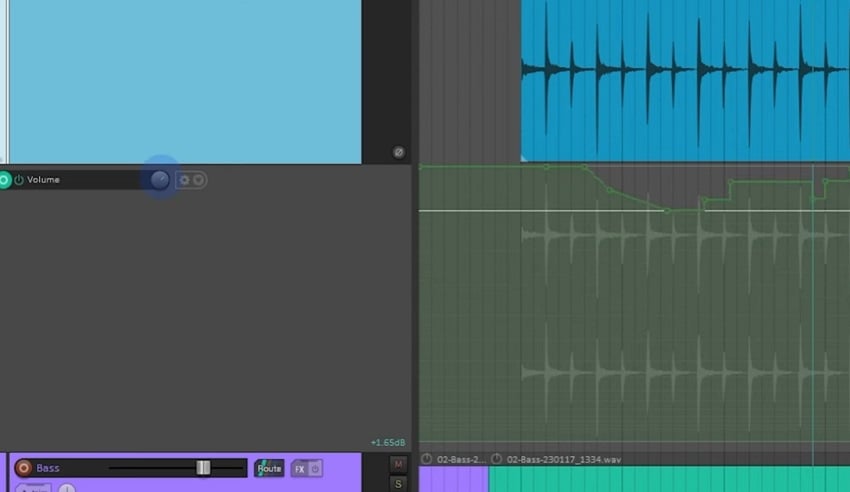This screenshot has height=492, width=850.
Task: Open the Volume envelope gear settings
Action: 184,180
